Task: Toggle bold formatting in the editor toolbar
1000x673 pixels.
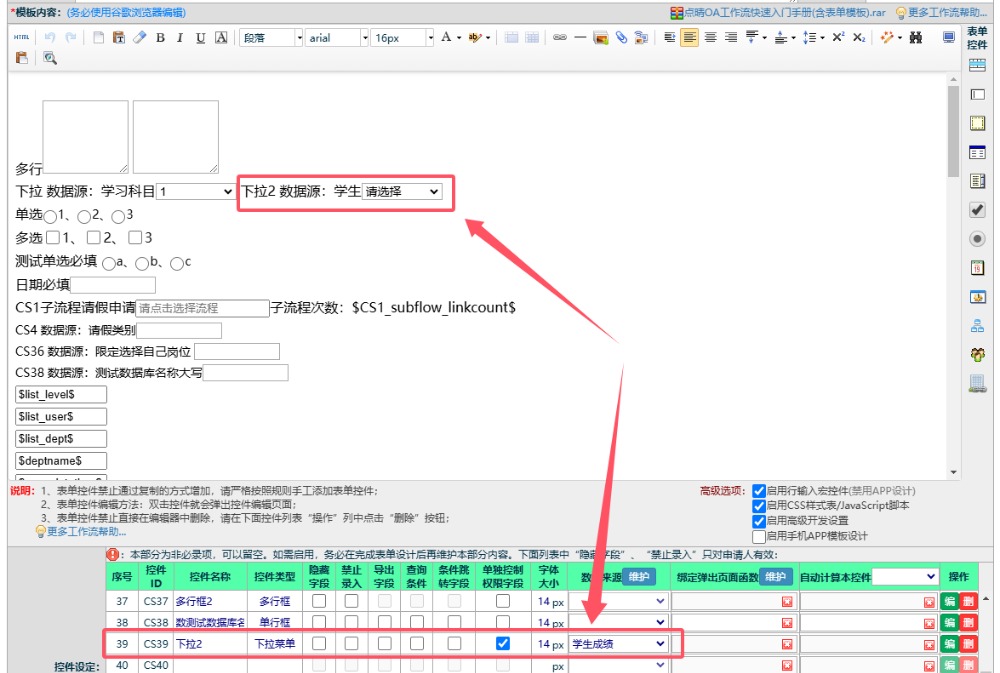Action: (x=160, y=38)
